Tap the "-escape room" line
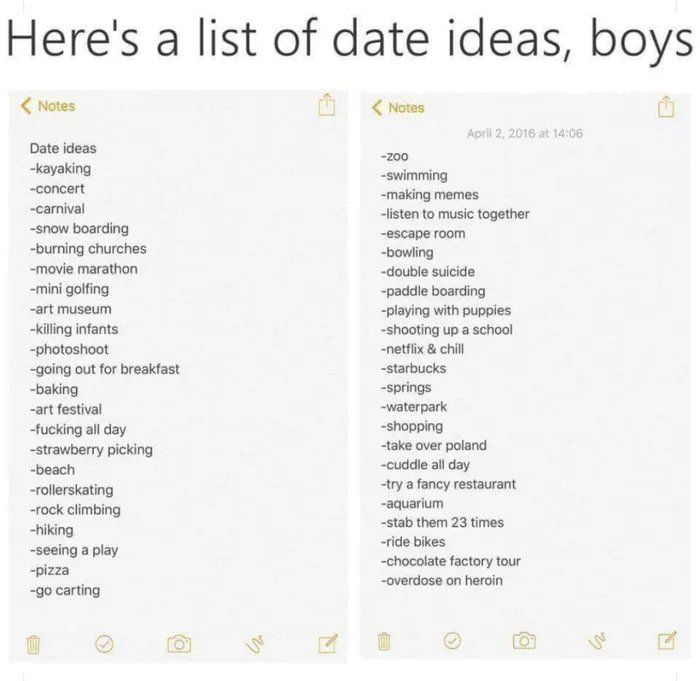This screenshot has height=681, width=700. 423,233
